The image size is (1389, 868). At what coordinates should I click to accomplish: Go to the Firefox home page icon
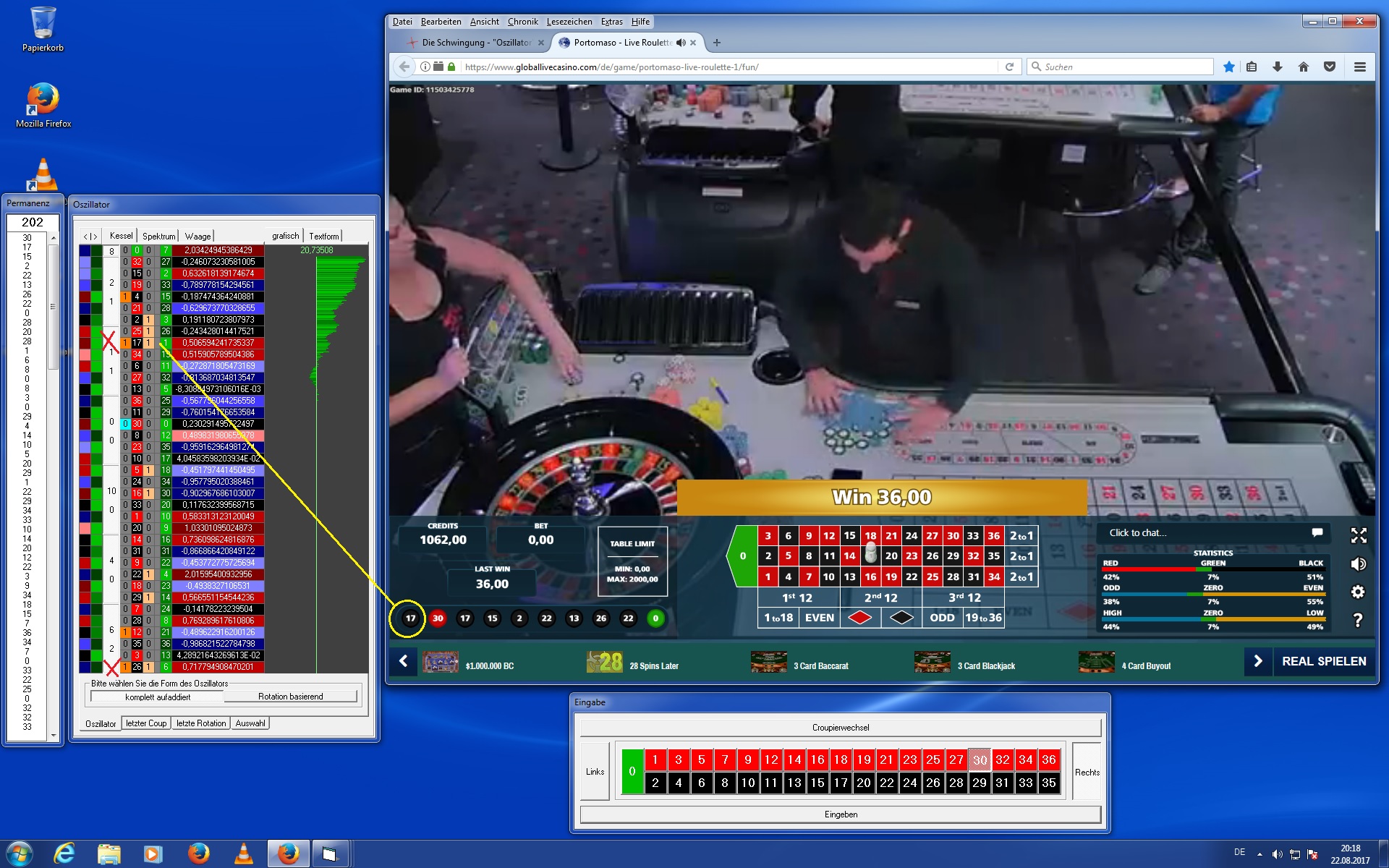[1304, 67]
